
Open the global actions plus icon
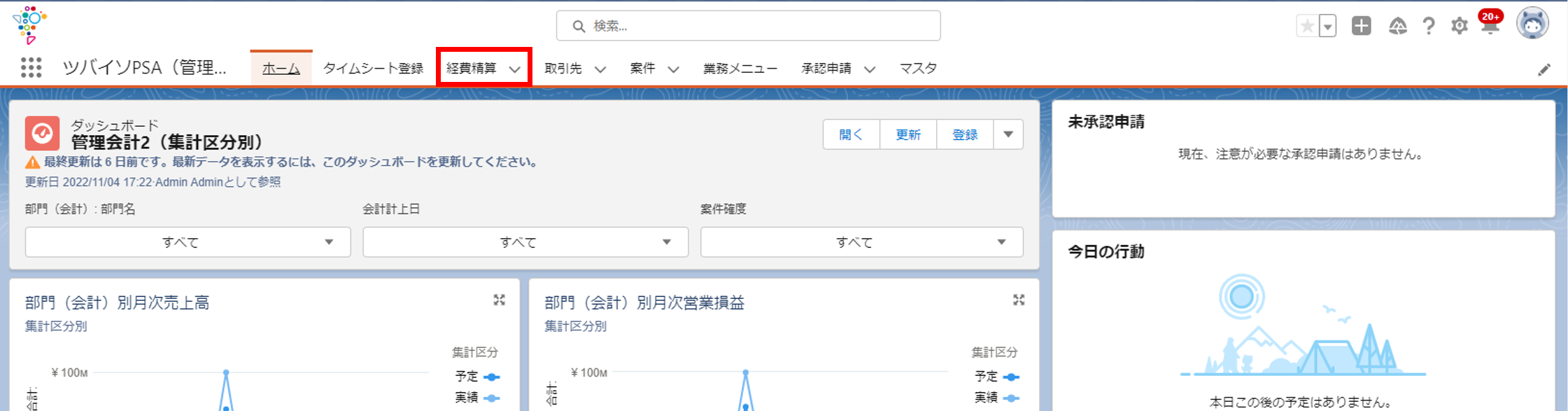click(1361, 26)
